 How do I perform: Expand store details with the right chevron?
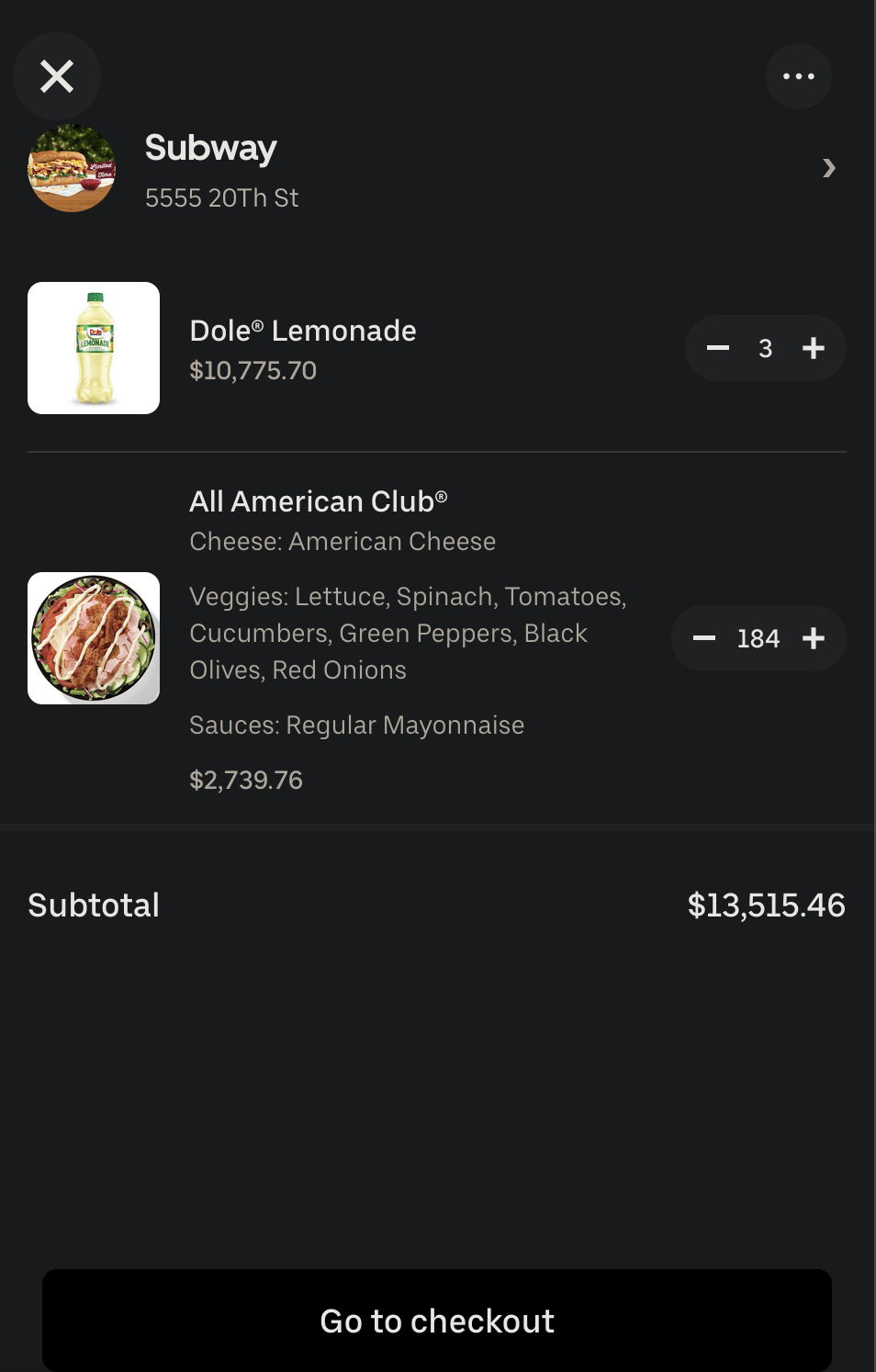[x=828, y=168]
